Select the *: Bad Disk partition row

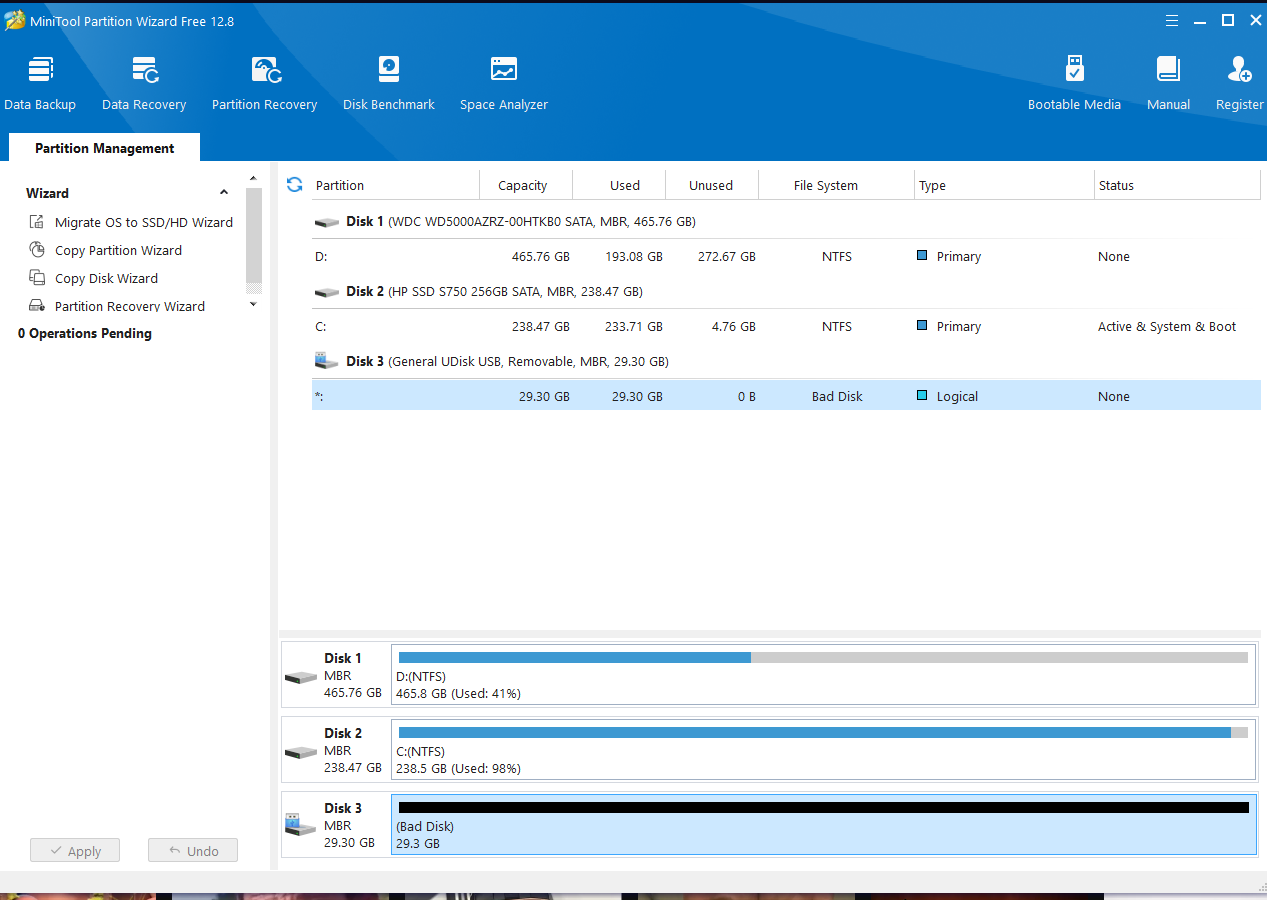(786, 396)
